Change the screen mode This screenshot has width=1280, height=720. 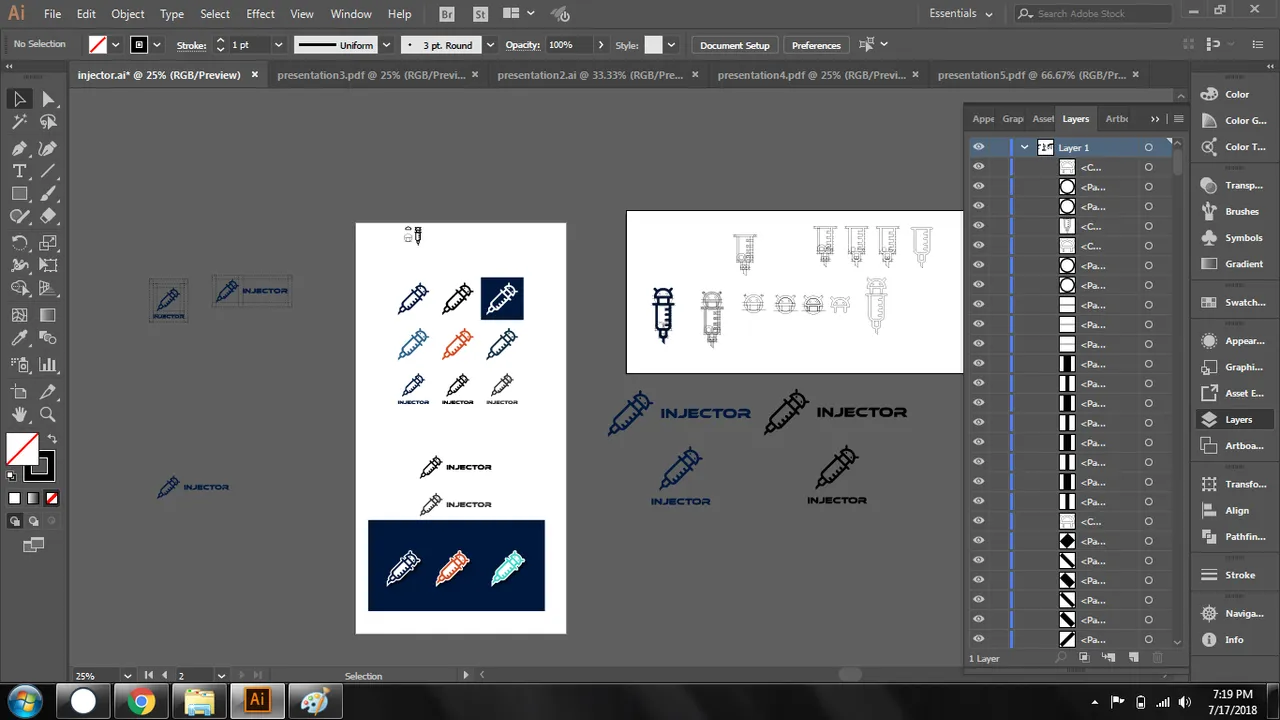point(34,545)
